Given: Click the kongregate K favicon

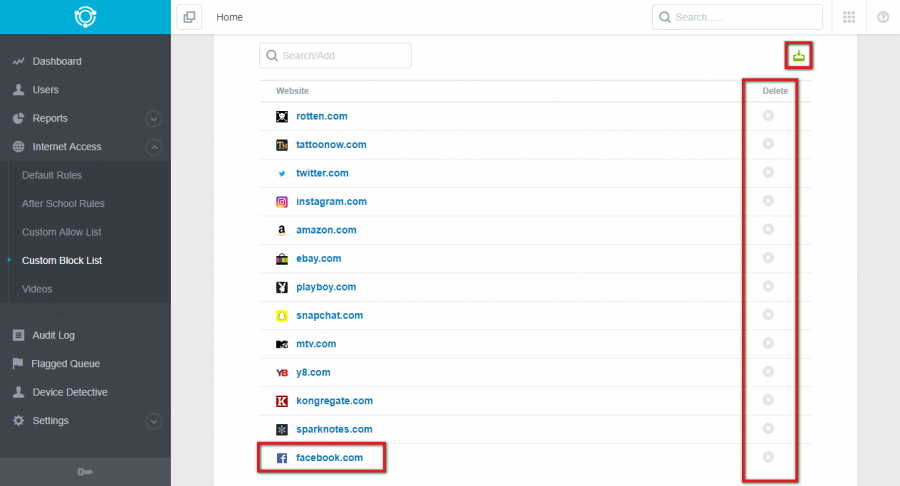Looking at the screenshot, I should tap(282, 401).
